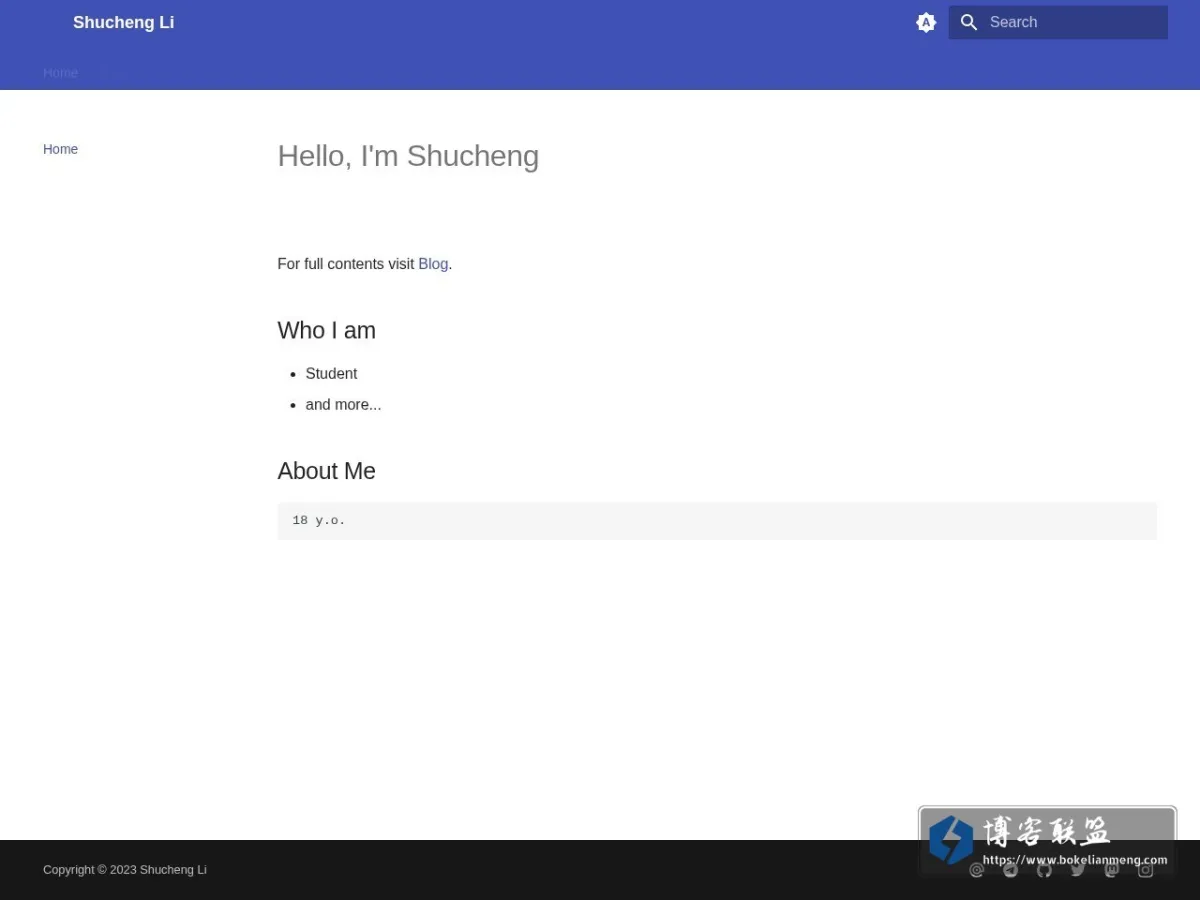Select Home in the left sidebar

tap(60, 149)
